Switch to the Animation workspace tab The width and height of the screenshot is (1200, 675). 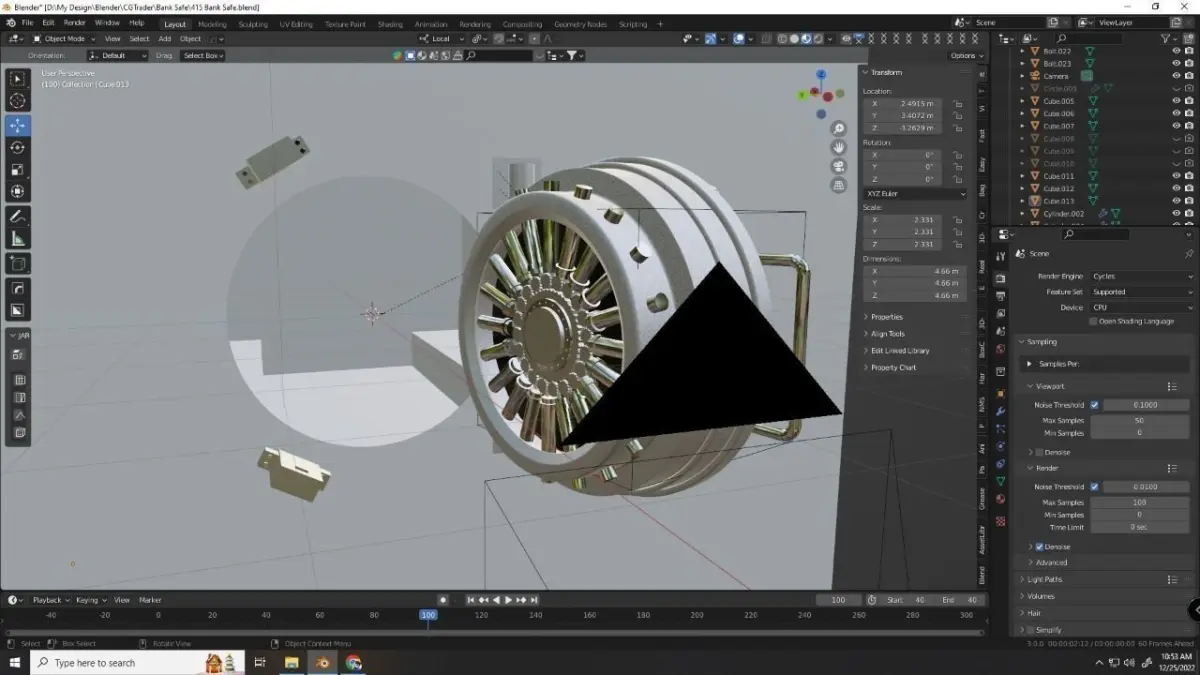pyautogui.click(x=431, y=24)
